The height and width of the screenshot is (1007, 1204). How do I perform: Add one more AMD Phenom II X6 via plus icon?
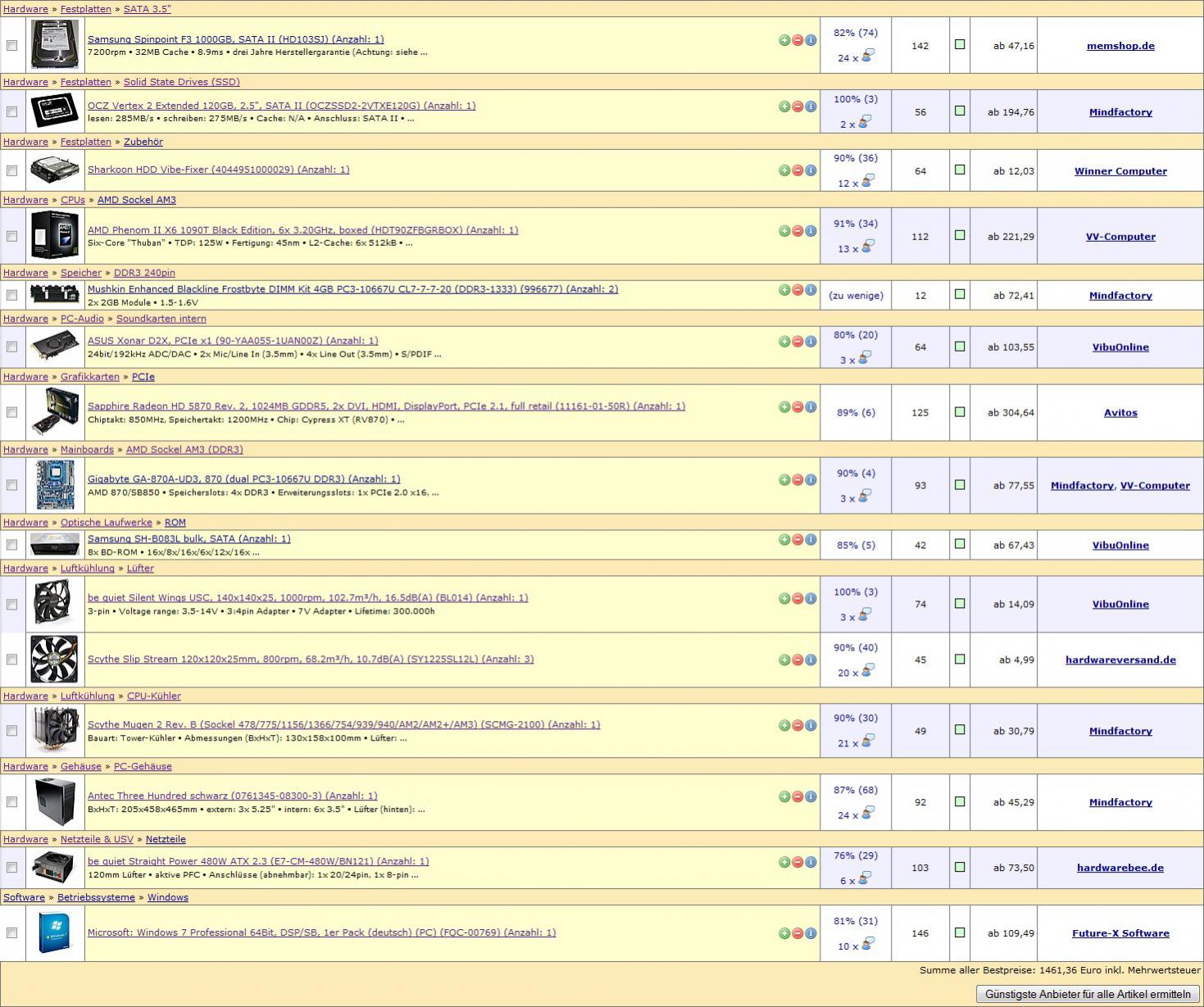tap(784, 230)
